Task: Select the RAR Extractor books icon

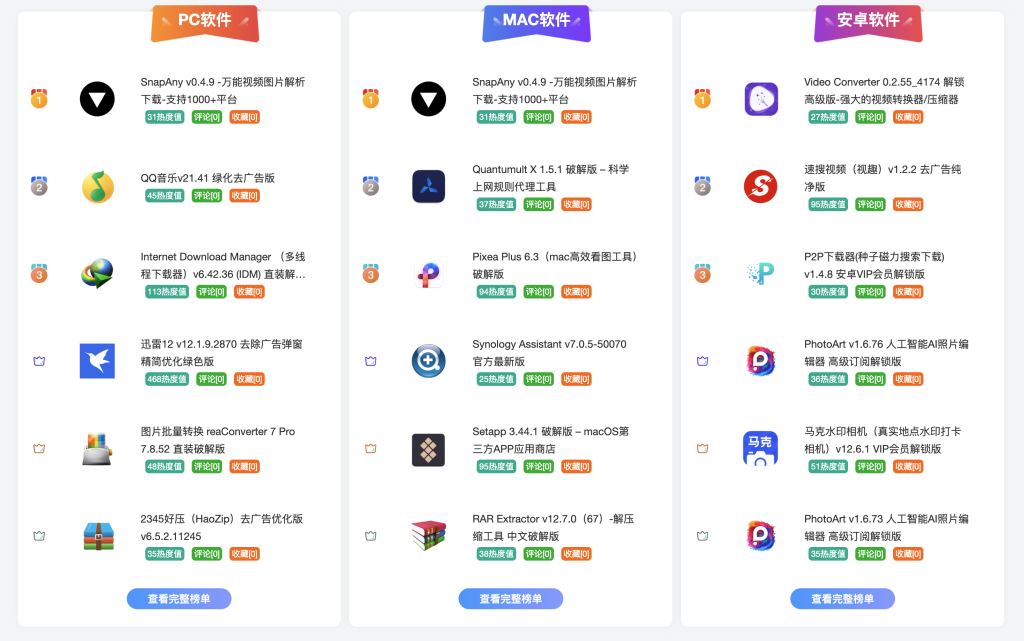Action: [x=428, y=535]
